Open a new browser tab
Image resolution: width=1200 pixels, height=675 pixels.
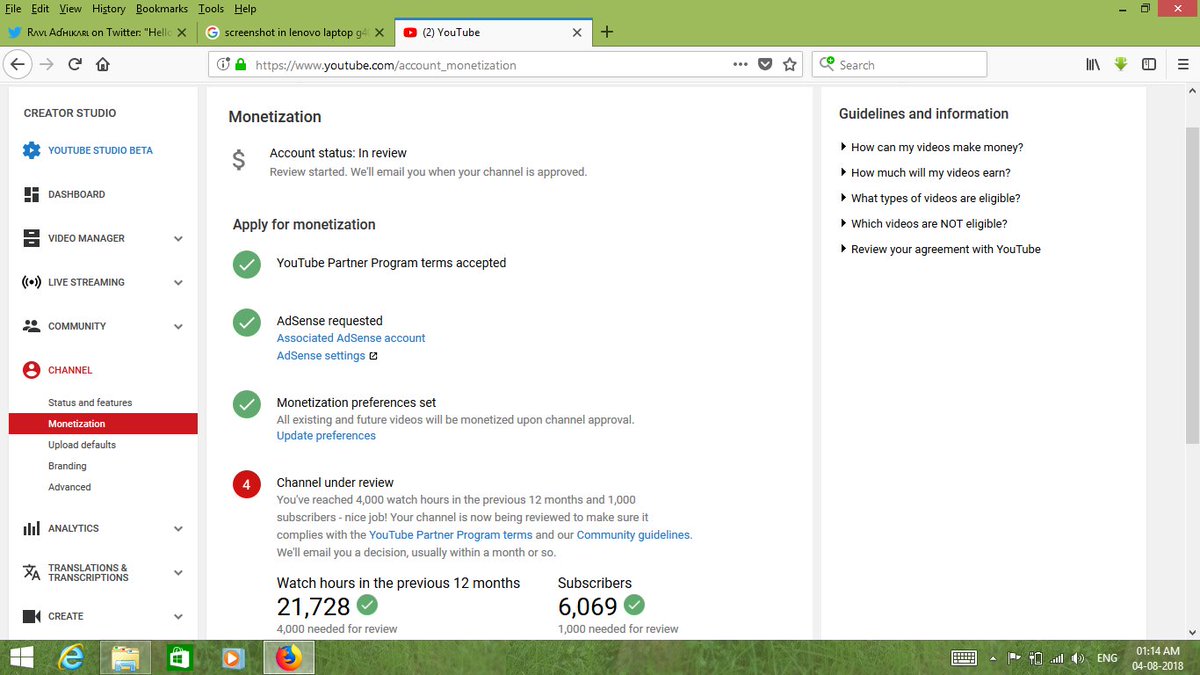pos(606,32)
